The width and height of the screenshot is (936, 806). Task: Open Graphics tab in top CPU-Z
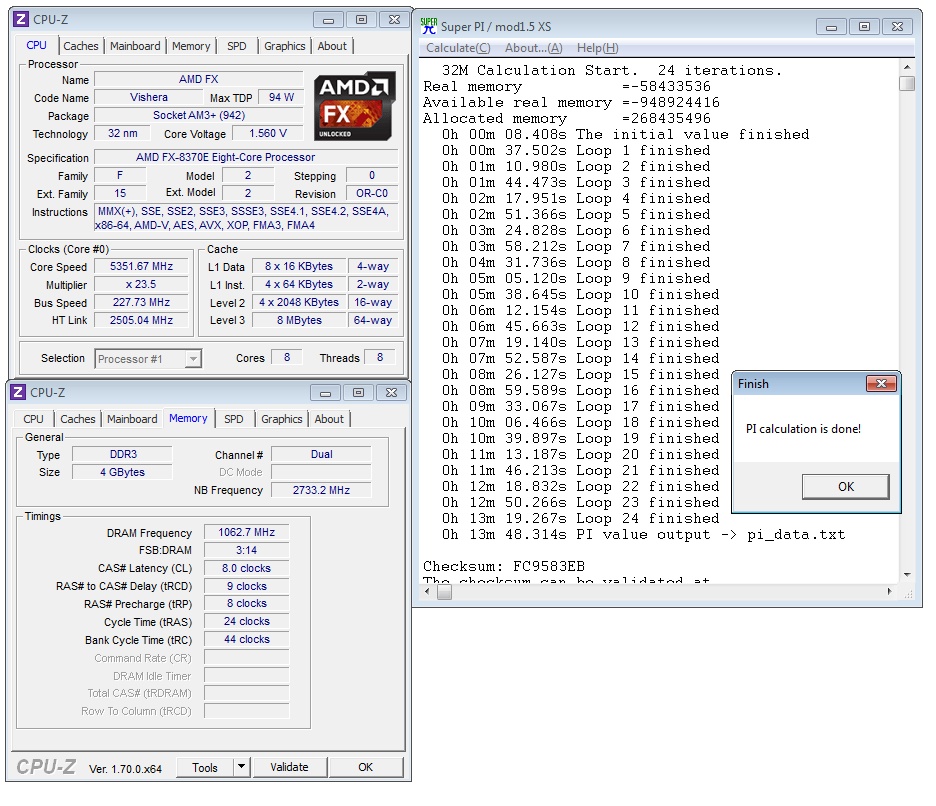tap(285, 46)
